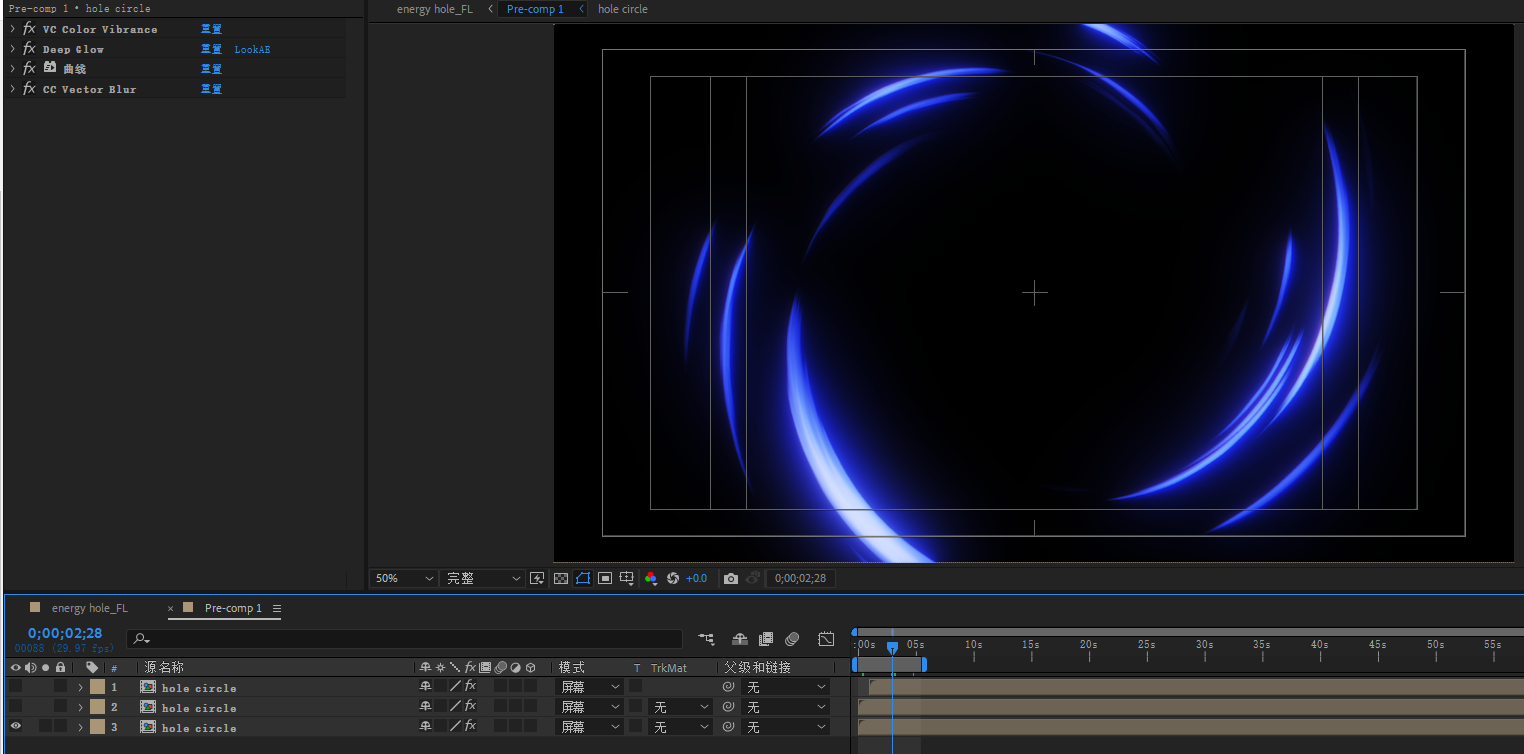The width and height of the screenshot is (1524, 754).
Task: Expand the Deep Glow effect properties
Action: tap(12, 49)
